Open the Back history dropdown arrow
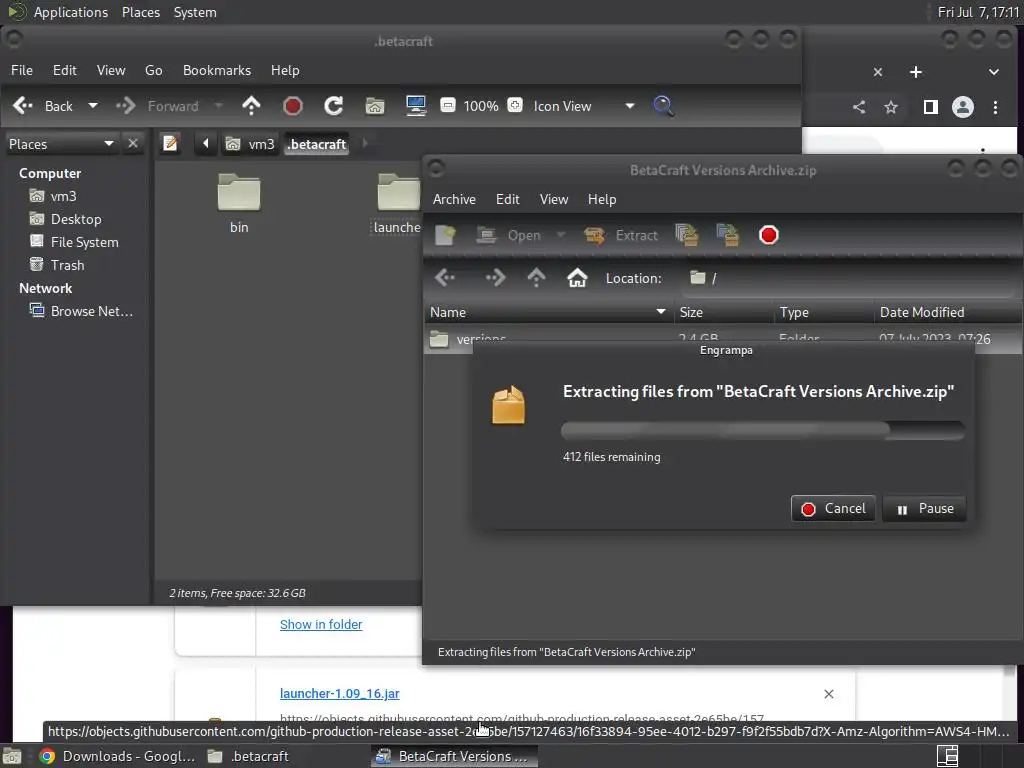Screen dimensions: 1024x768 [x=93, y=106]
